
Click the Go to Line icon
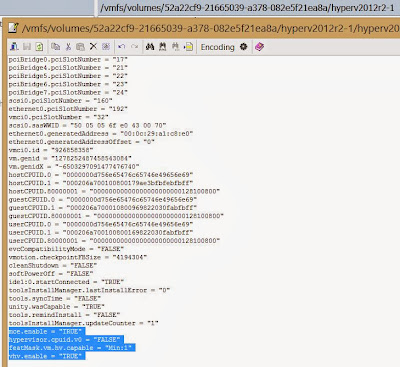[188, 47]
